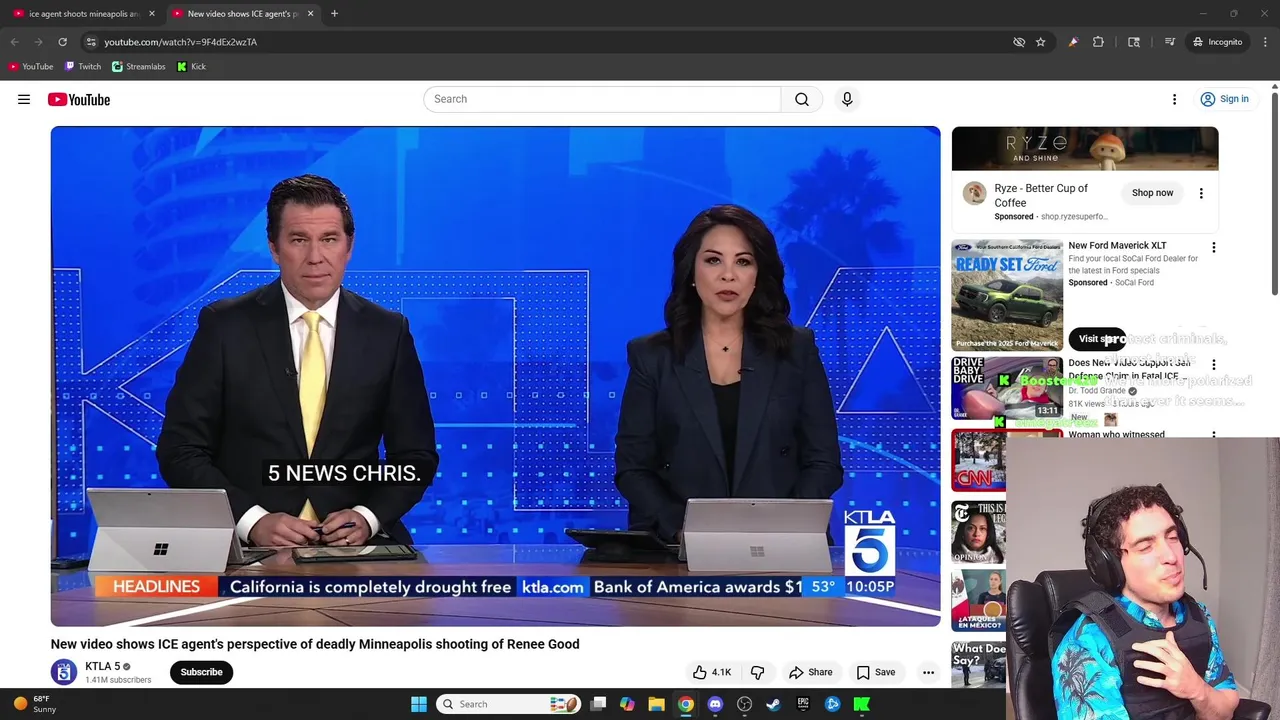
Task: Open options for New Ford Maverick ad
Action: pos(1214,248)
